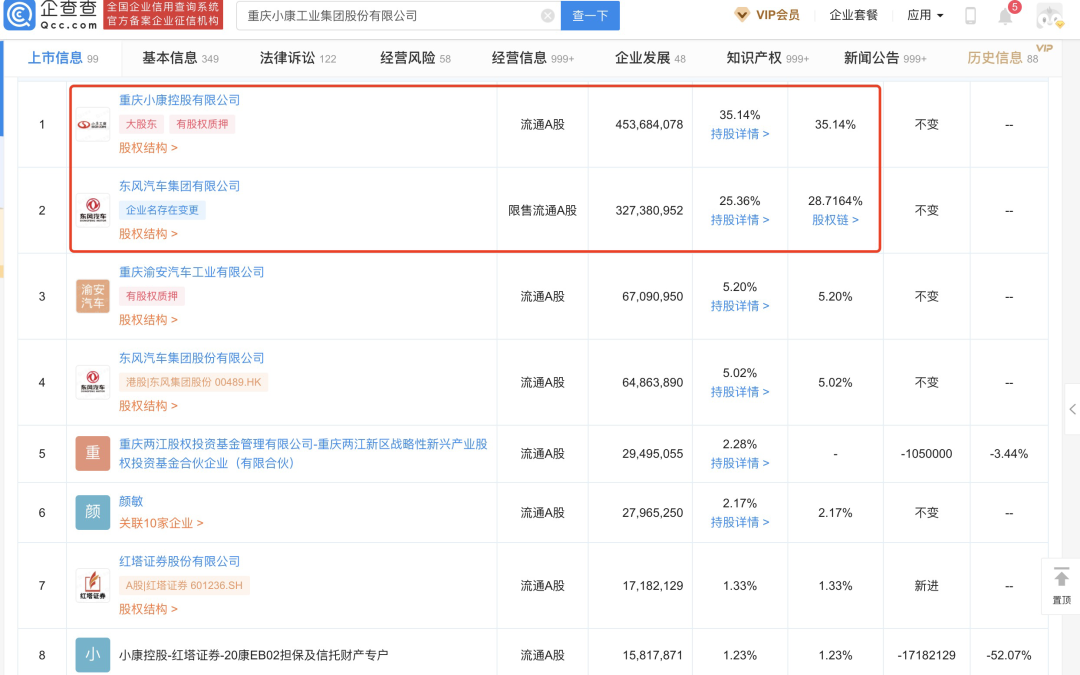This screenshot has height=675, width=1080.
Task: Open the 应用 dropdown menu
Action: pyautogui.click(x=925, y=15)
